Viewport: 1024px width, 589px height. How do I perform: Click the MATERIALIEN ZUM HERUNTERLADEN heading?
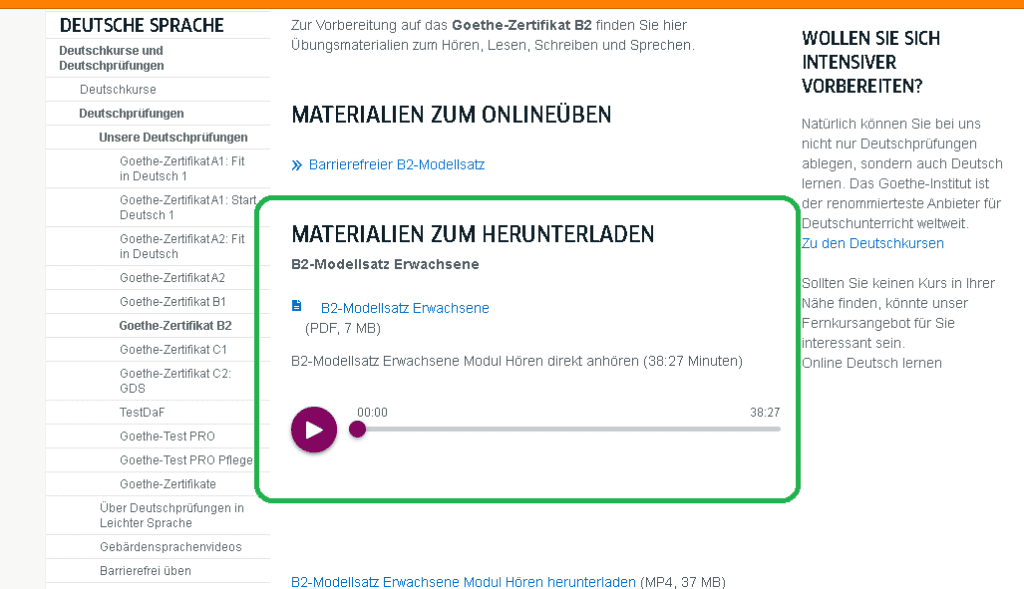tap(473, 234)
